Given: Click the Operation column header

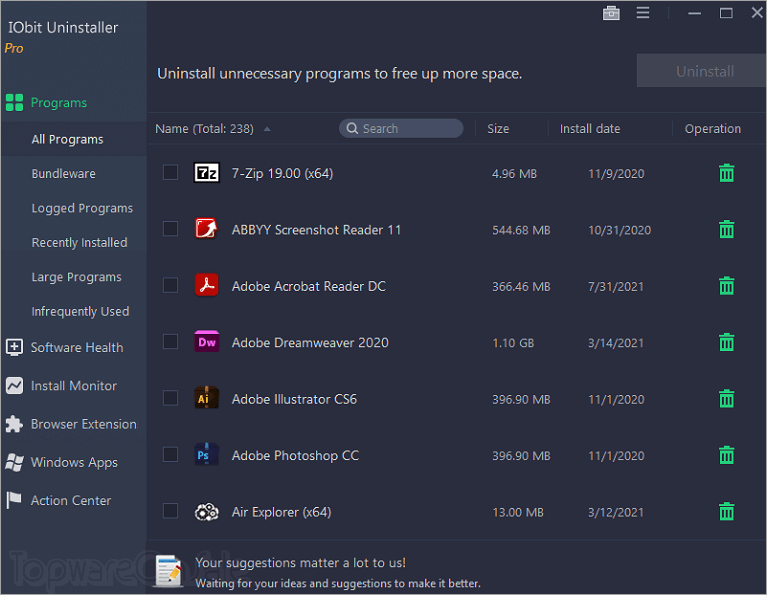Looking at the screenshot, I should [712, 129].
